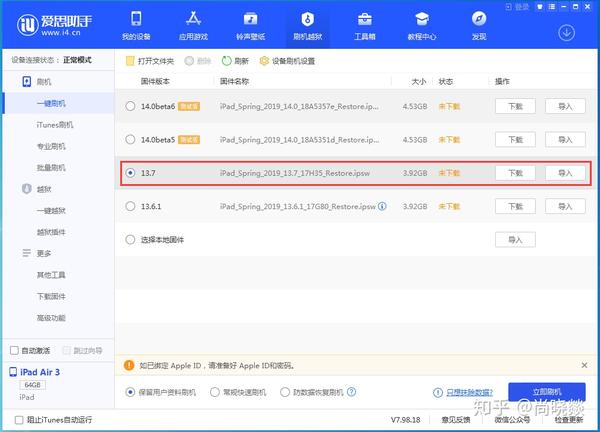600x432 pixels.
Task: Click 下载 for the 13.6.1 firmware
Action: [x=515, y=206]
